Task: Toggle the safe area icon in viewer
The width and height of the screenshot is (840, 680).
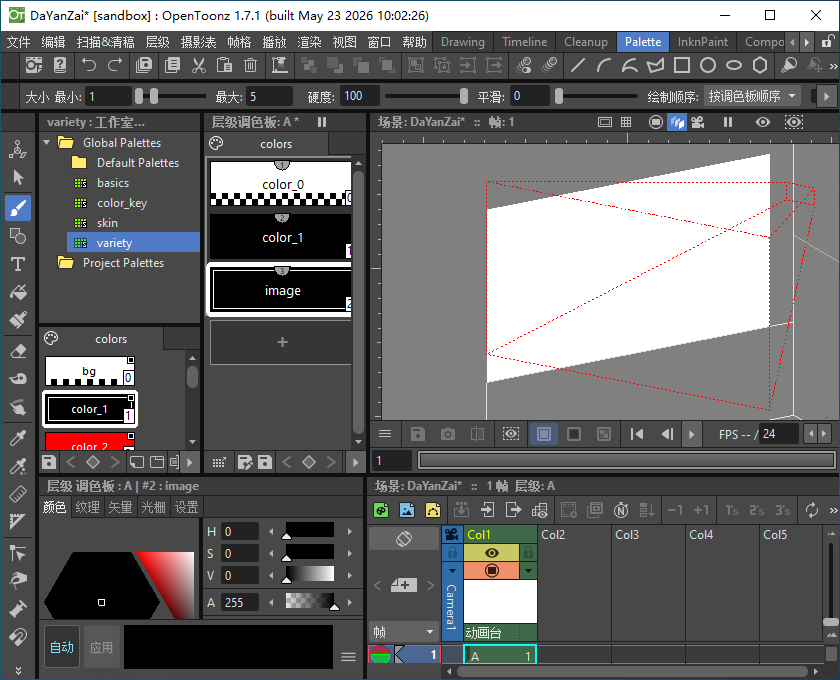Action: point(605,122)
